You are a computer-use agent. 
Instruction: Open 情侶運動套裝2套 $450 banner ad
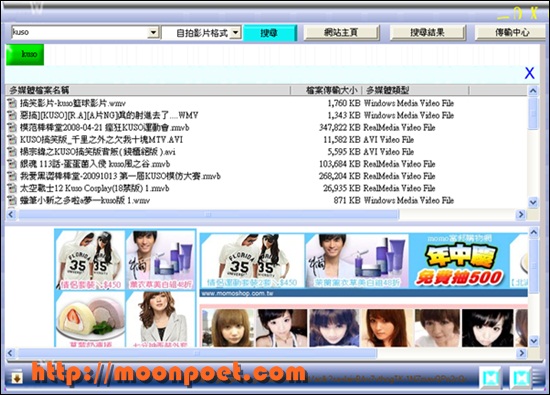[252, 261]
